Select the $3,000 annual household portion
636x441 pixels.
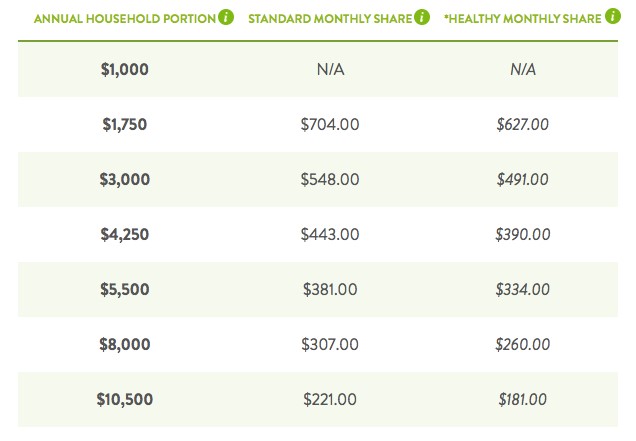click(x=125, y=179)
